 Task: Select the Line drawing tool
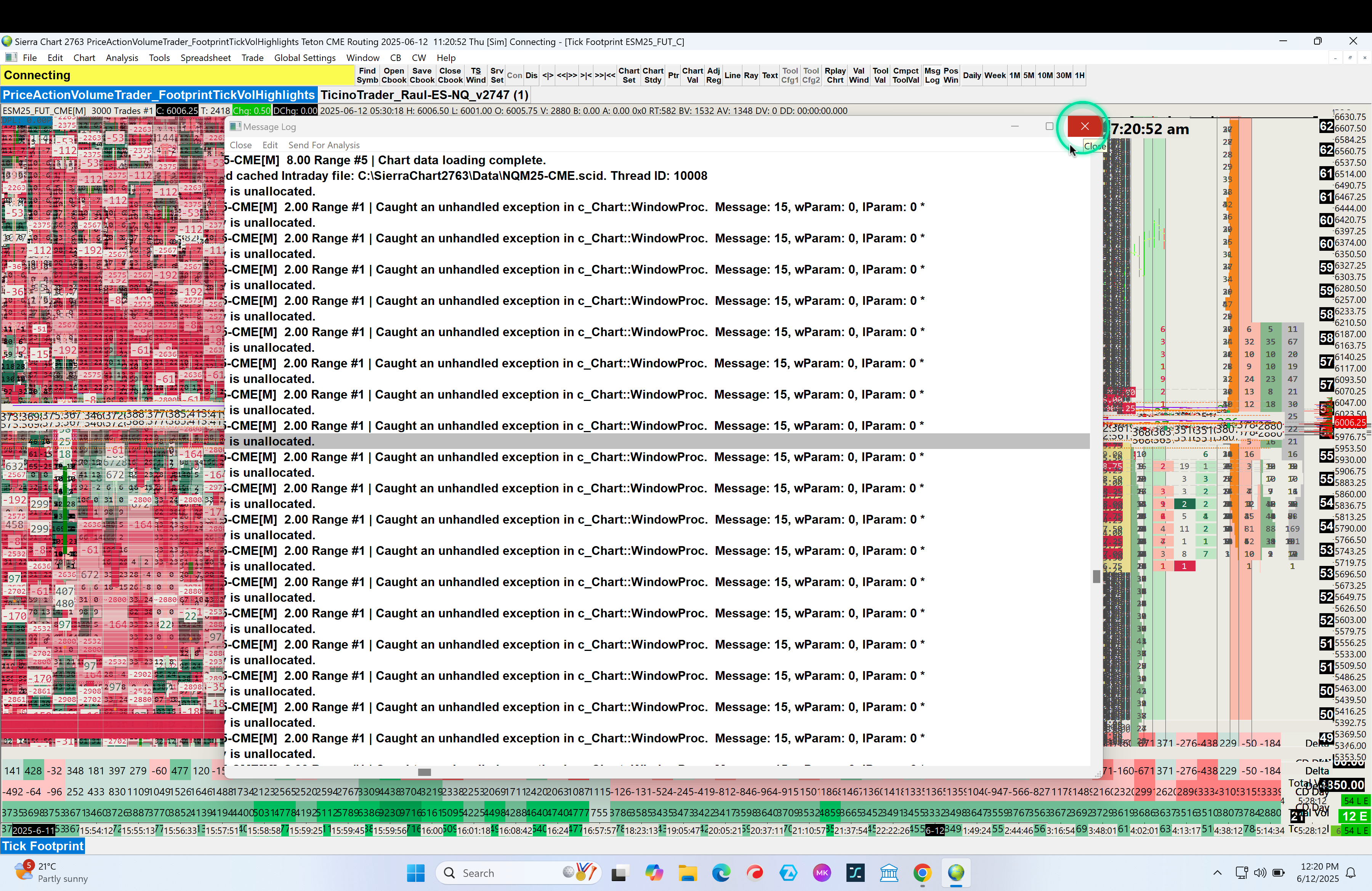732,75
